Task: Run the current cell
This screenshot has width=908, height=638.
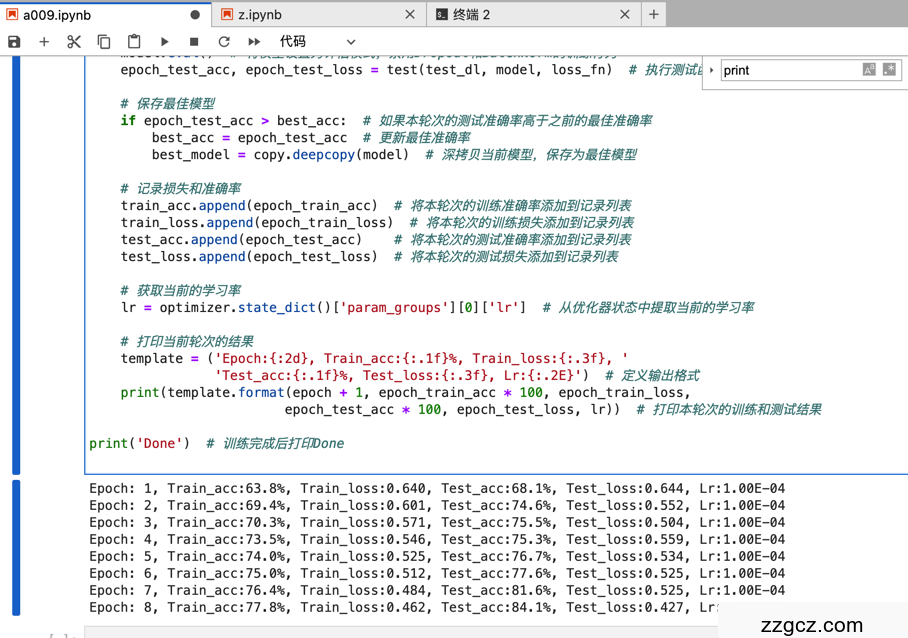Action: coord(164,42)
